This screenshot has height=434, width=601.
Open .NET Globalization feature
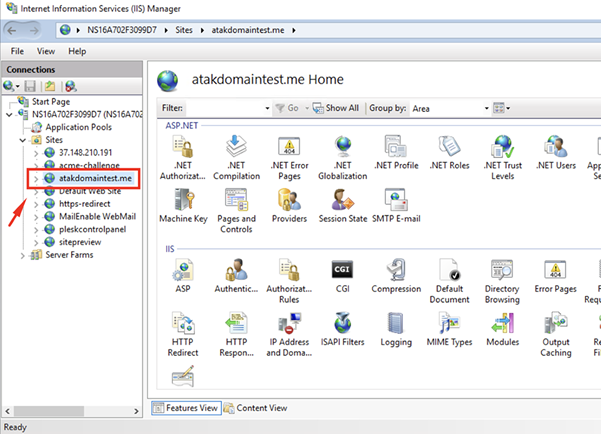[x=343, y=158]
